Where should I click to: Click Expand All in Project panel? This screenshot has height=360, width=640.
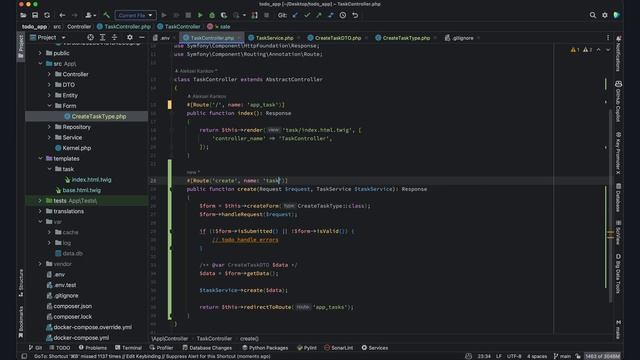pos(102,38)
